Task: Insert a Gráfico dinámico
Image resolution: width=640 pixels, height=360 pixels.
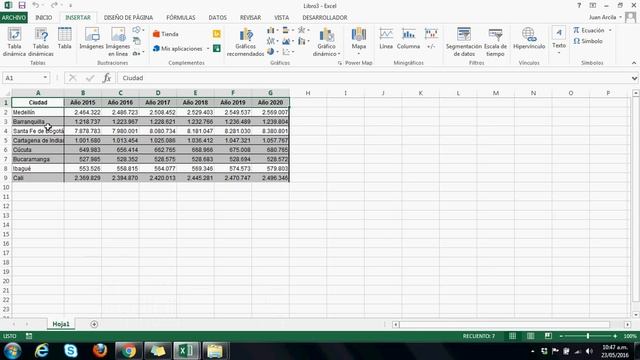Action: point(327,42)
